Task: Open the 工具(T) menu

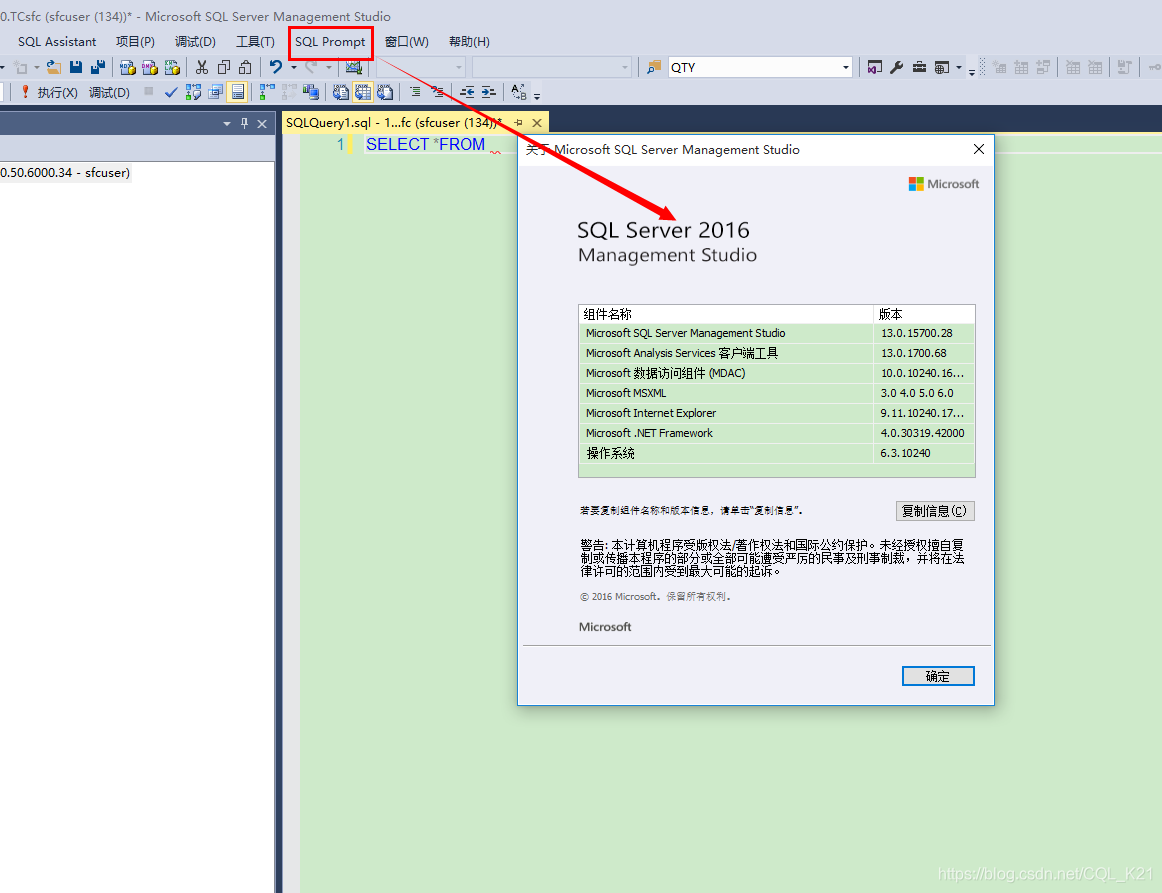Action: coord(255,42)
